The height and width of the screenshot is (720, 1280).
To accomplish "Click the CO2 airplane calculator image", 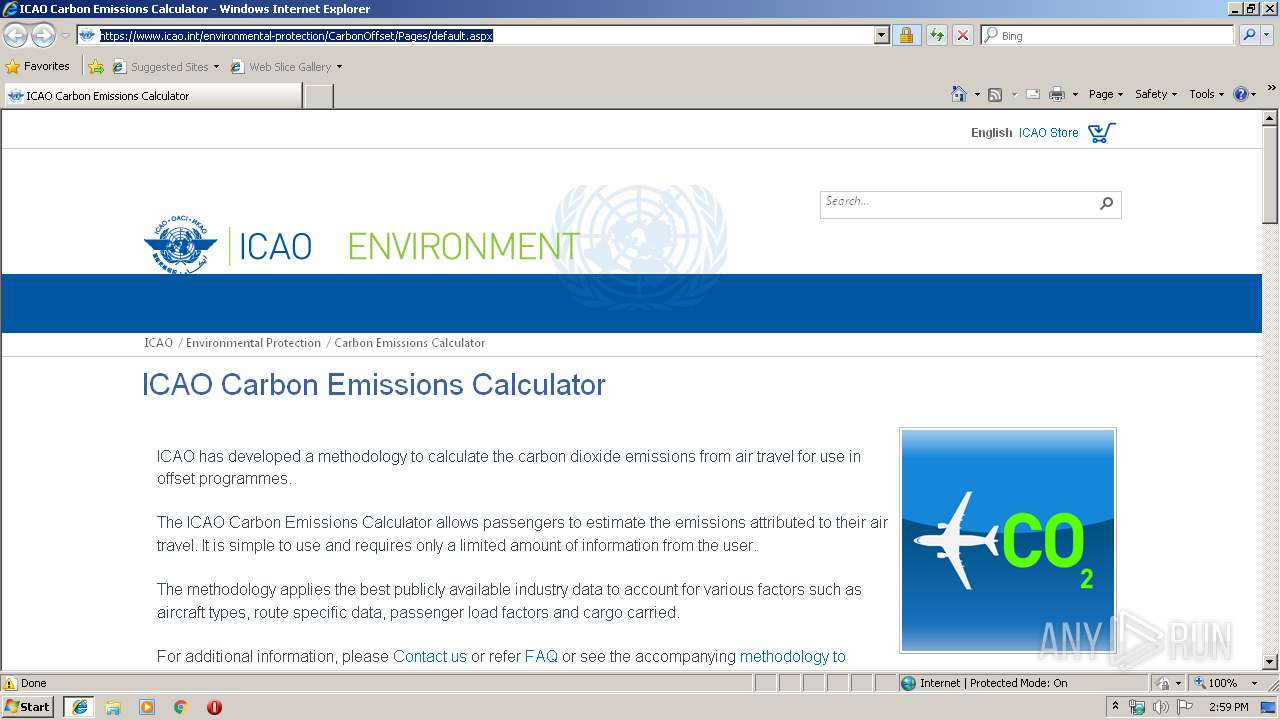I will (x=1008, y=540).
